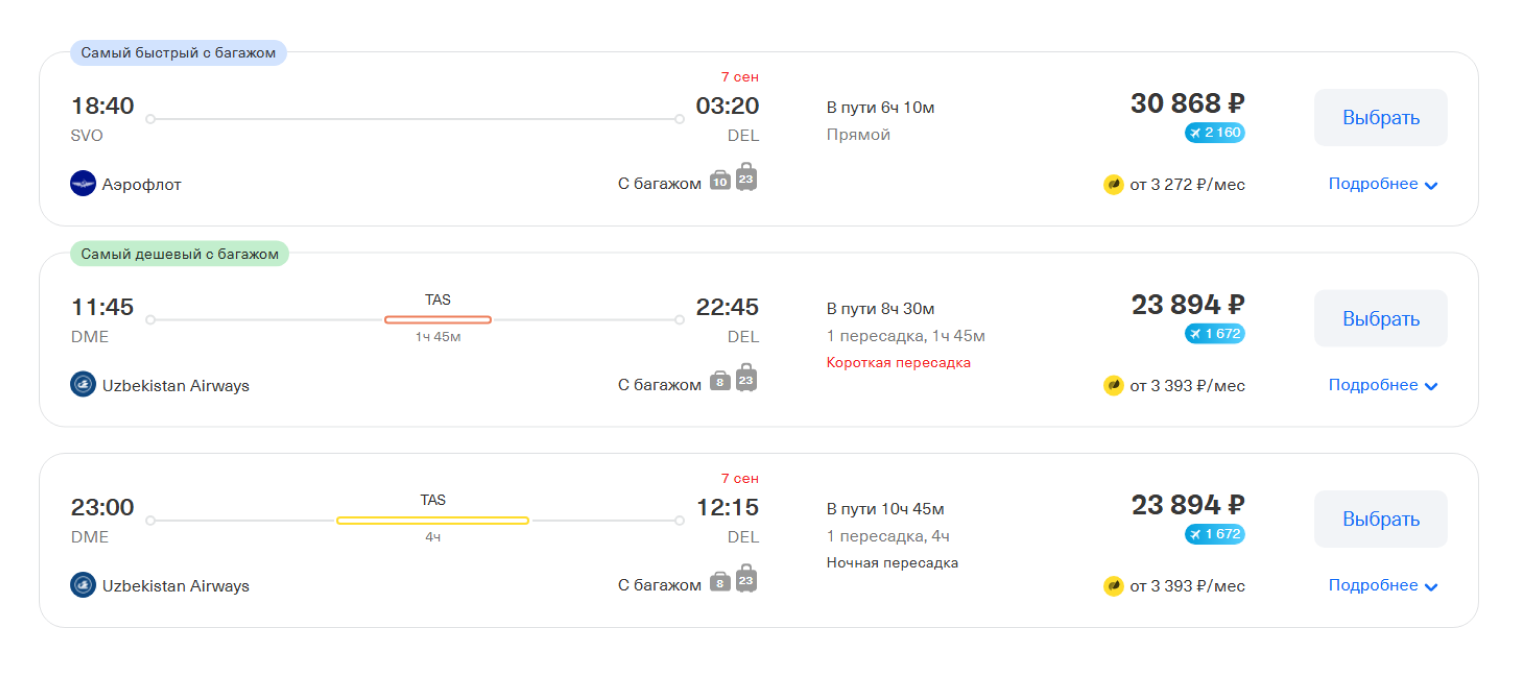Expand Подробнее for the 23:00 DME flight
Screen dimensions: 1520x686
point(1382,585)
